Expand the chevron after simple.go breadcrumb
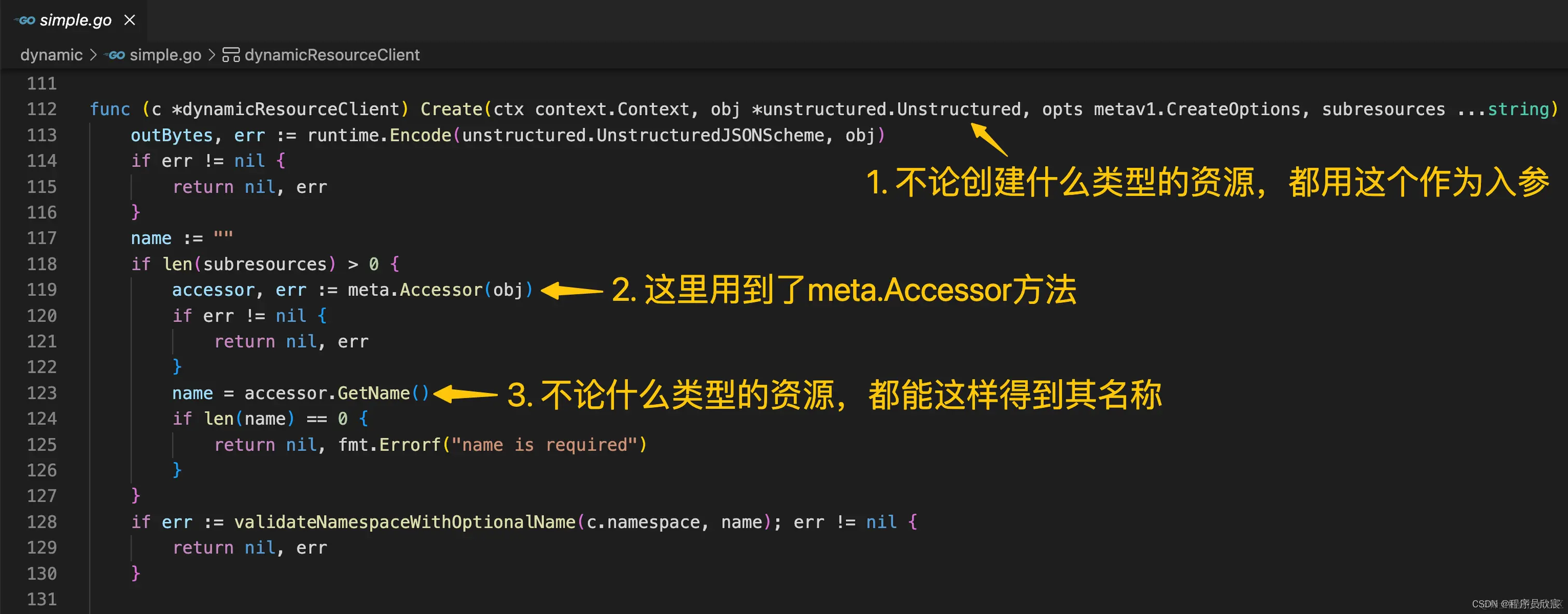The image size is (1568, 614). tap(211, 55)
